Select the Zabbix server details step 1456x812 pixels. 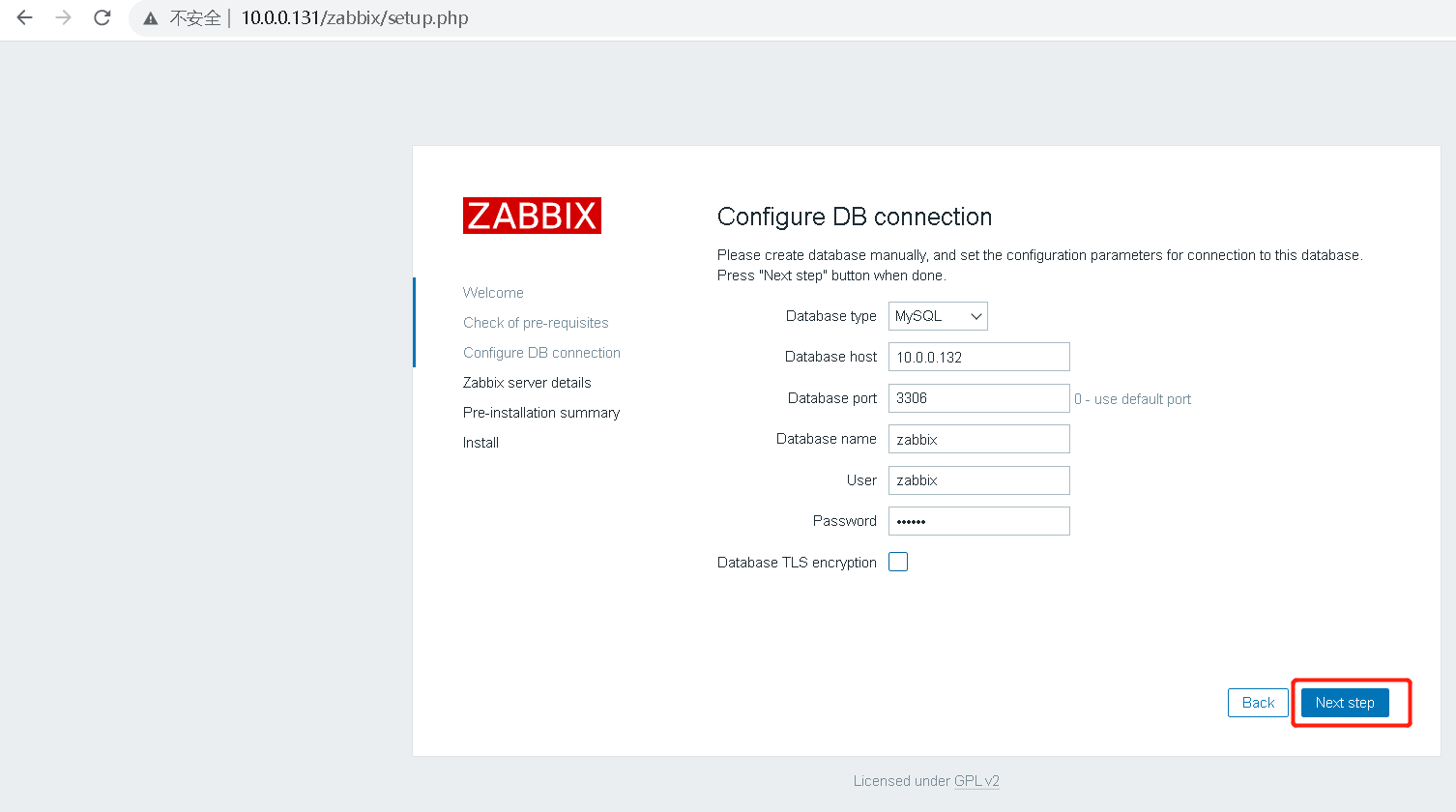click(x=527, y=383)
